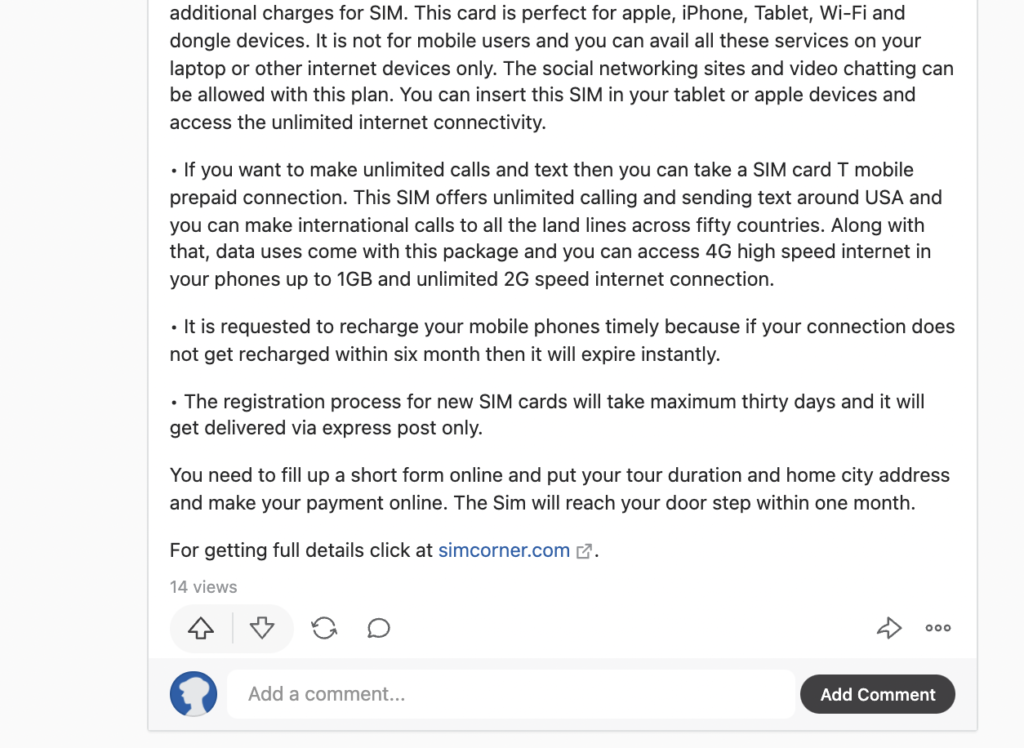Click the Add Comment button

(x=878, y=694)
